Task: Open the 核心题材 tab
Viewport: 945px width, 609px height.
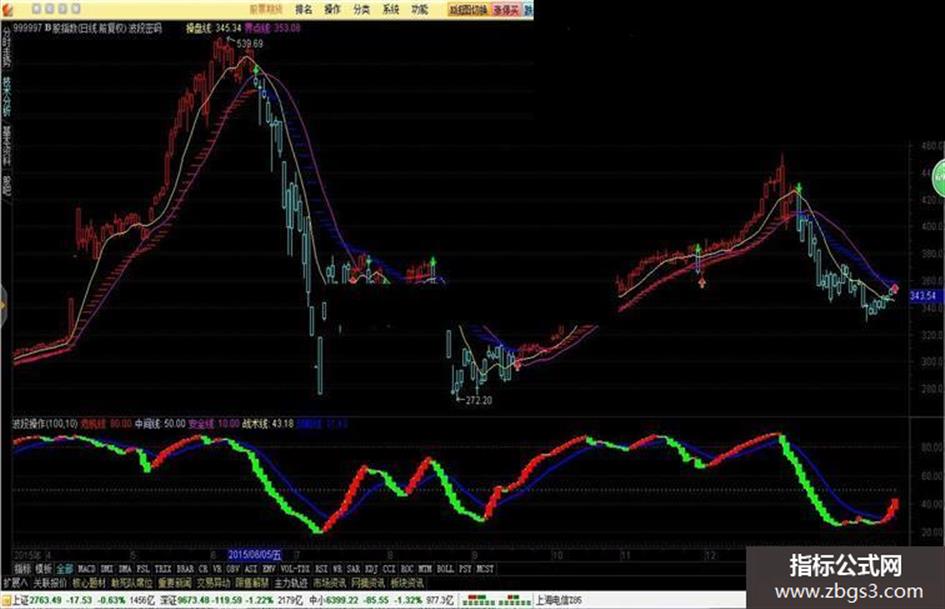Action: pos(89,583)
